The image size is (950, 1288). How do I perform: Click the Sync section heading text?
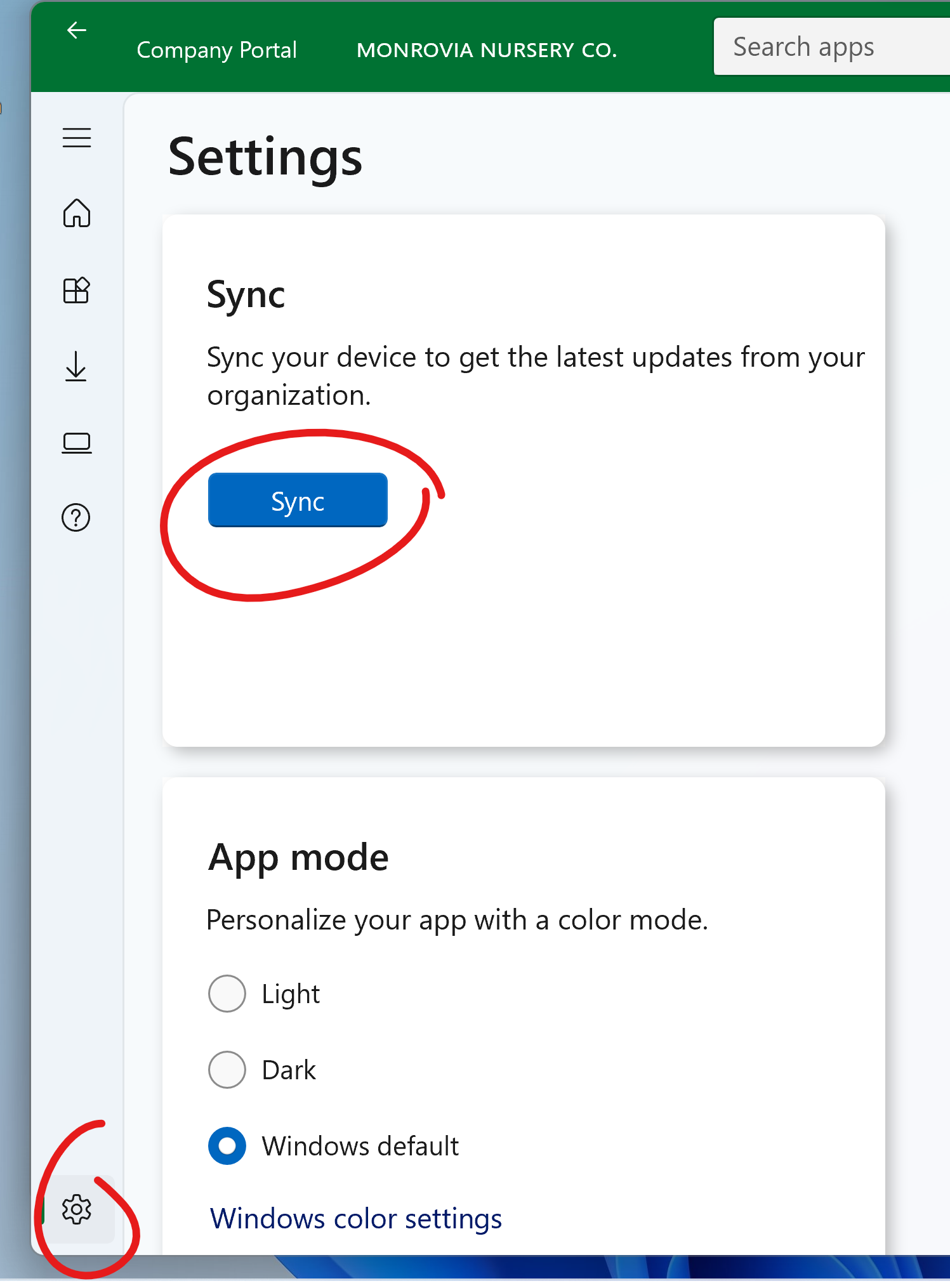tap(246, 296)
